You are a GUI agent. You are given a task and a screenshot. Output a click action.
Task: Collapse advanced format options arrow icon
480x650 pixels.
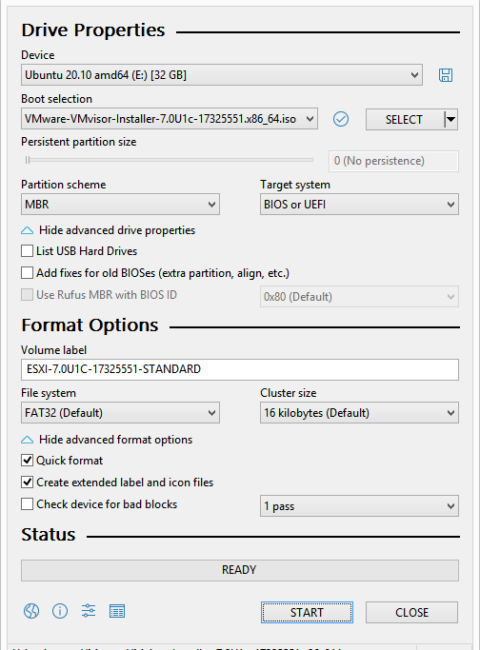[x=27, y=440]
